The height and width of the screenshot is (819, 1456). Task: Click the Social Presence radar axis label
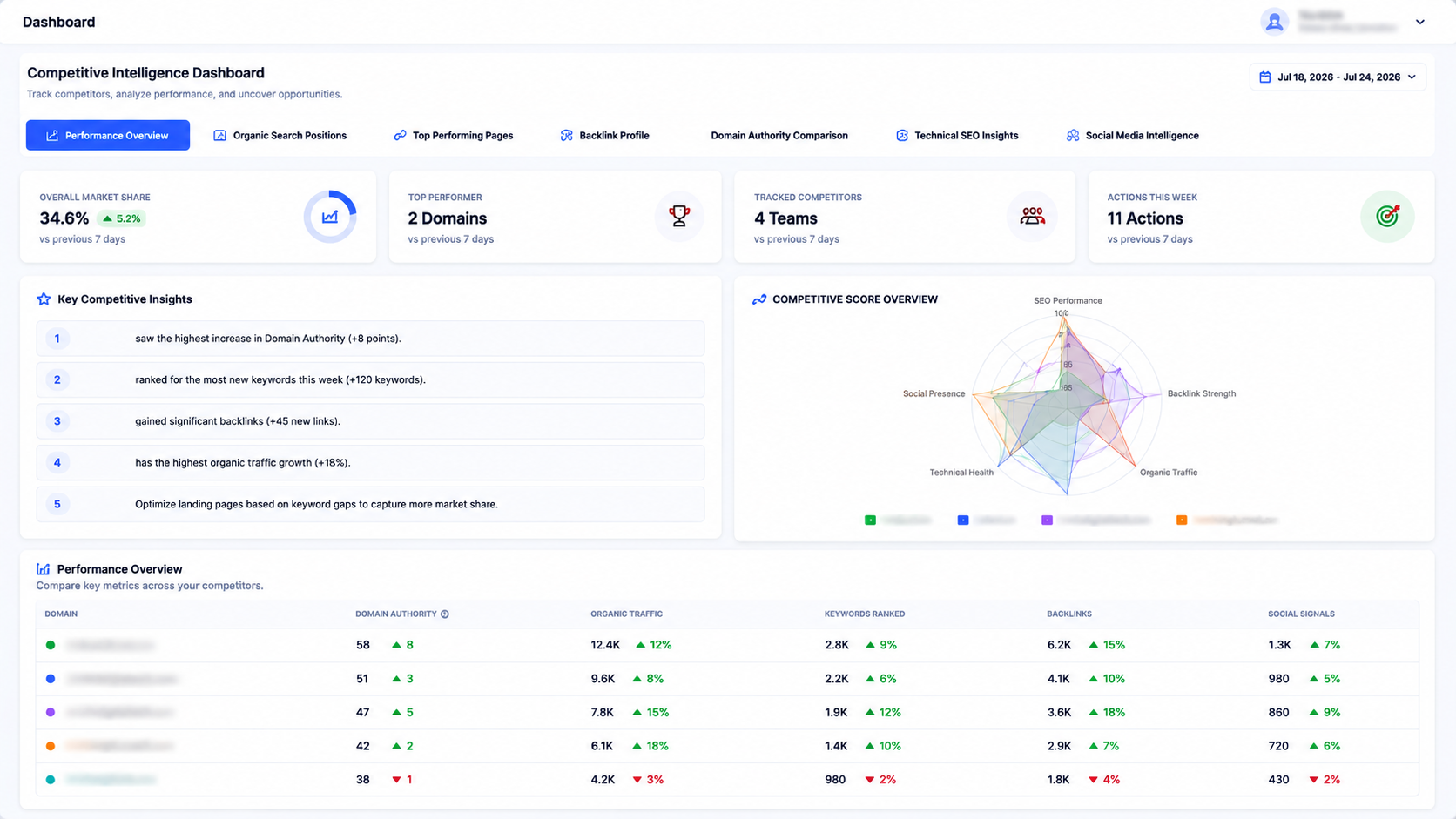[x=934, y=393]
